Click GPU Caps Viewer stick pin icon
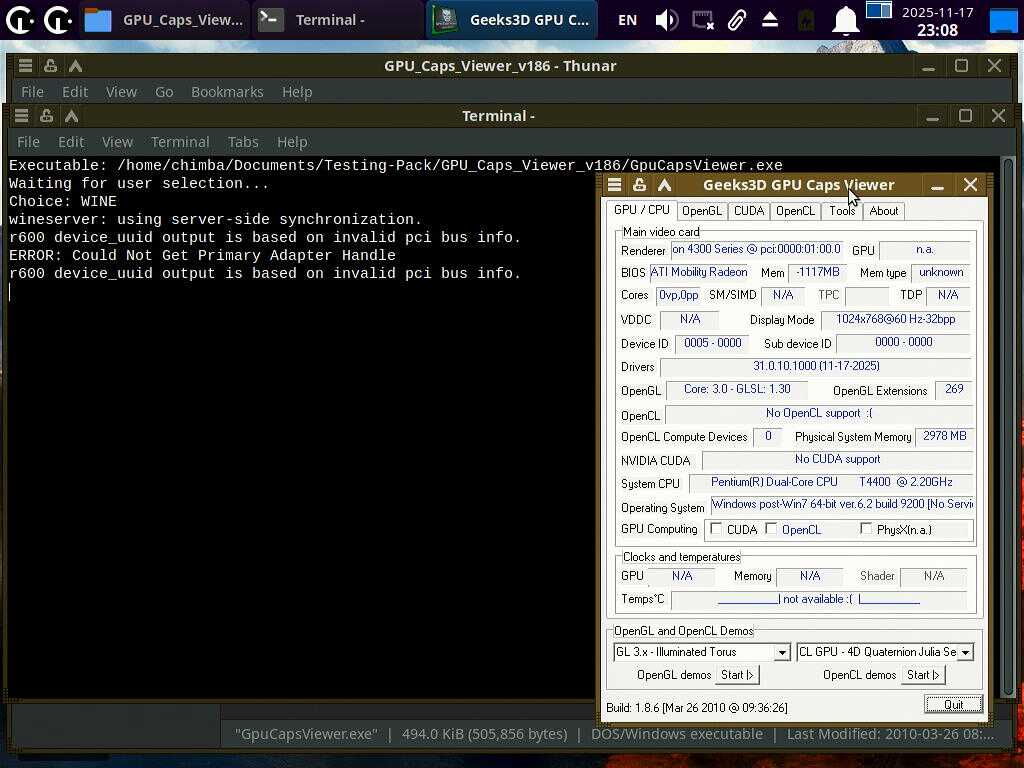The width and height of the screenshot is (1024, 768). [639, 185]
